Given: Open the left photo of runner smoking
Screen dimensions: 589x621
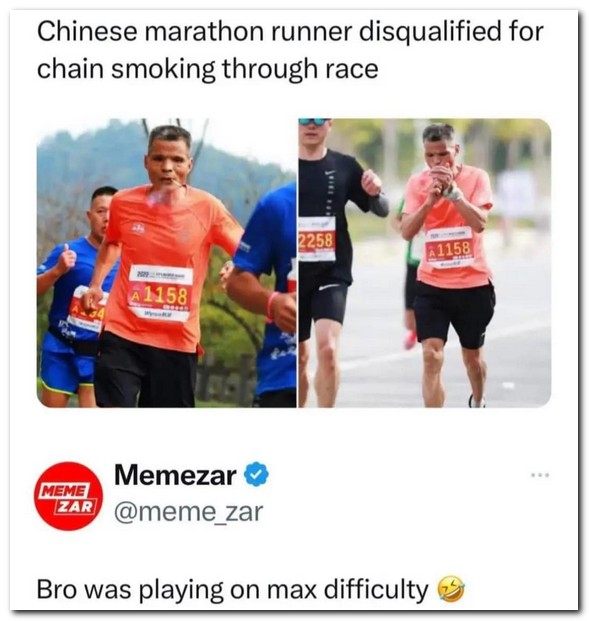Looking at the screenshot, I should click(166, 263).
